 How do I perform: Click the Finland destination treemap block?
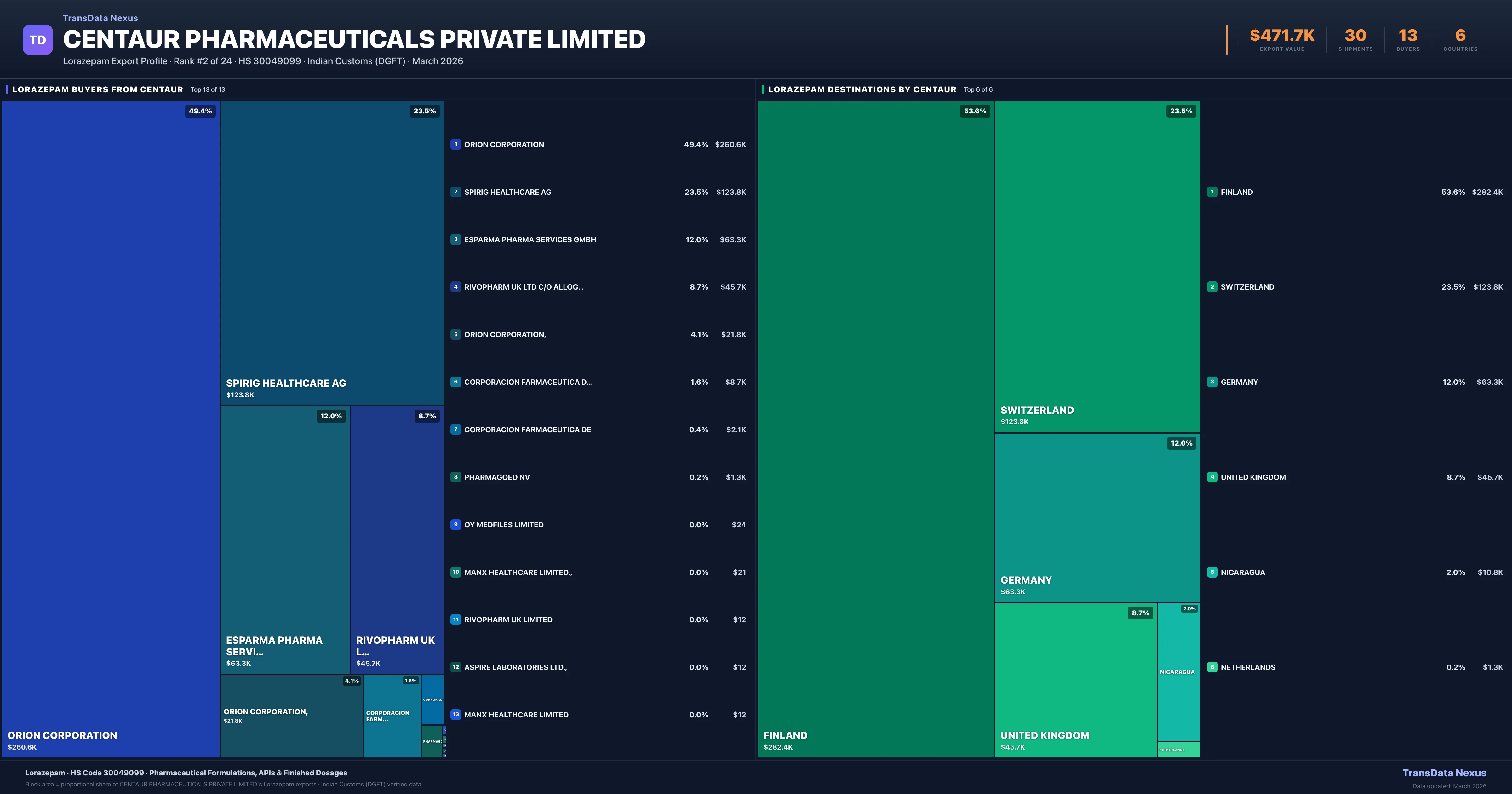(875, 429)
